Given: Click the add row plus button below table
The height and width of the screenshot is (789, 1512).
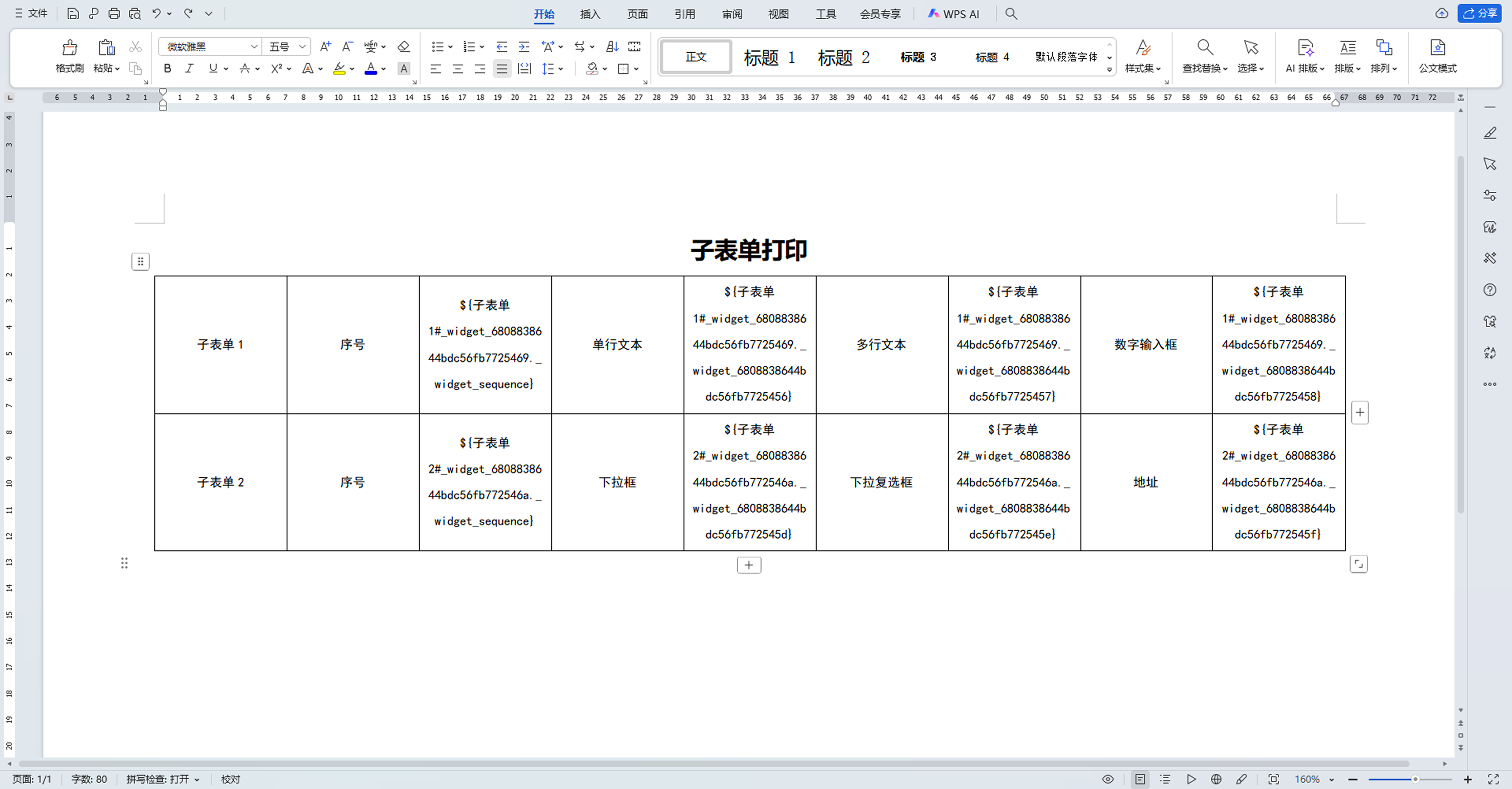Looking at the screenshot, I should 749,565.
